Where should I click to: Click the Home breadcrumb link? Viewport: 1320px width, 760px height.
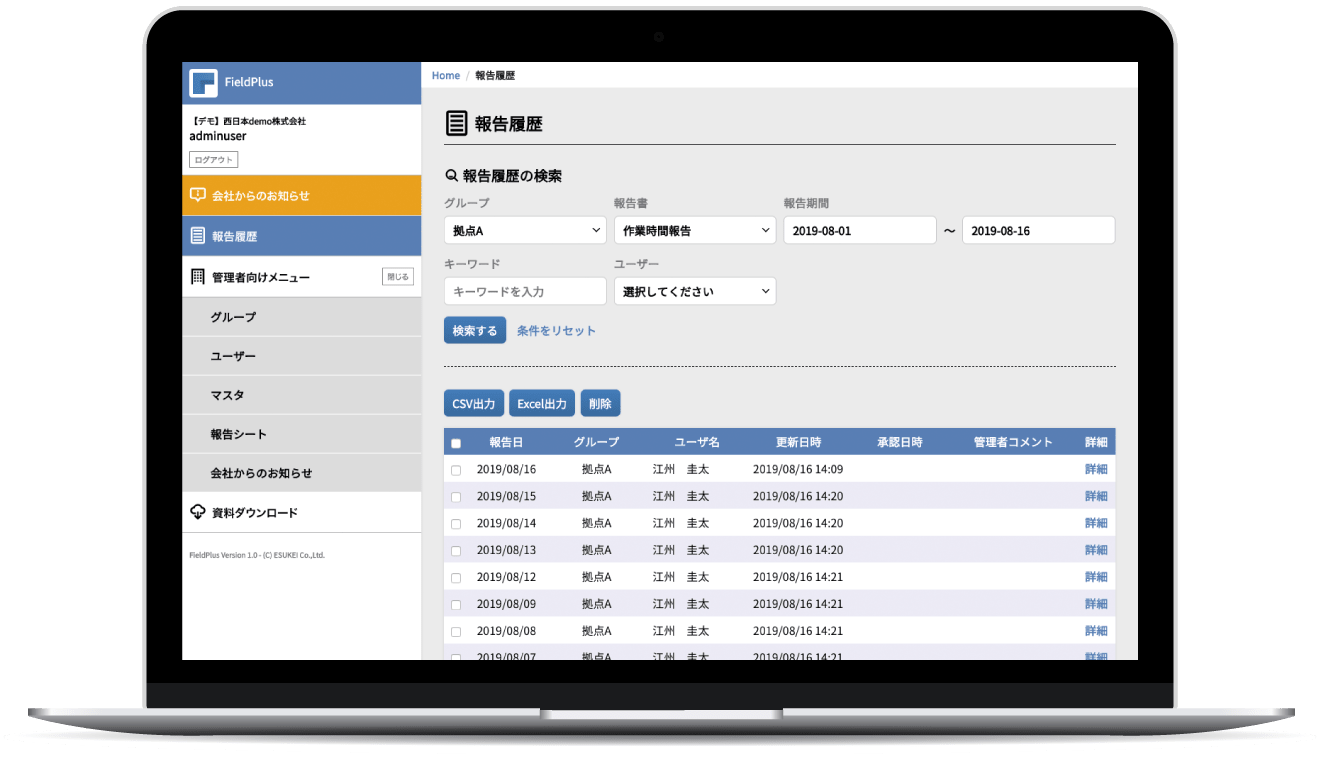click(x=446, y=76)
